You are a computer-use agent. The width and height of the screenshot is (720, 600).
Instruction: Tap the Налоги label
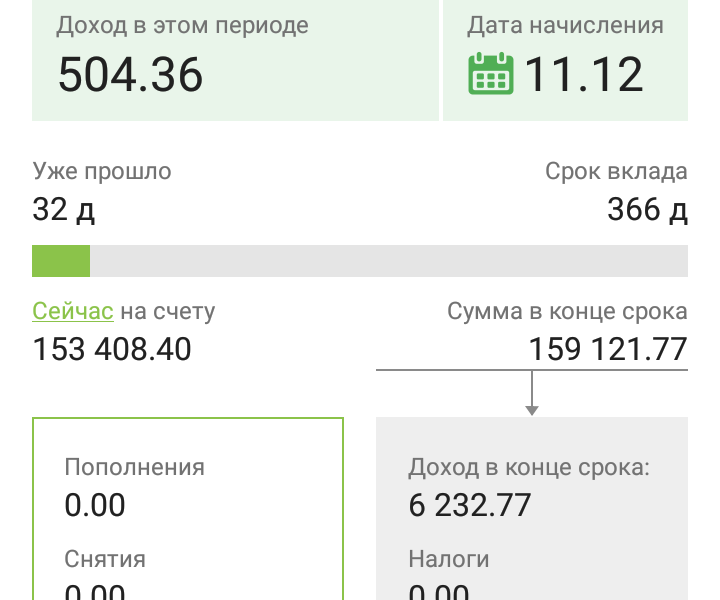point(449,559)
